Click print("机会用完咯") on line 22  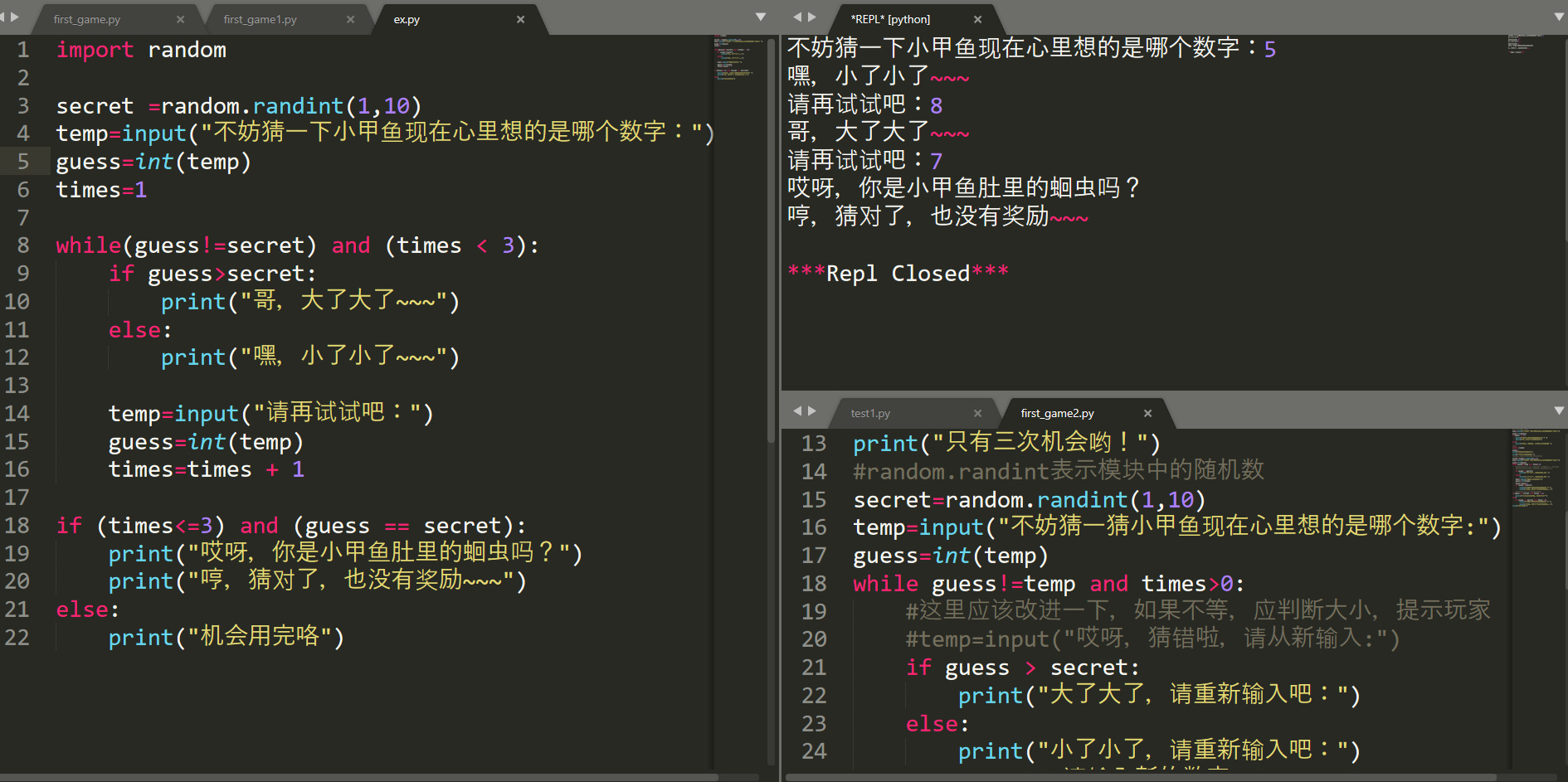tap(226, 637)
